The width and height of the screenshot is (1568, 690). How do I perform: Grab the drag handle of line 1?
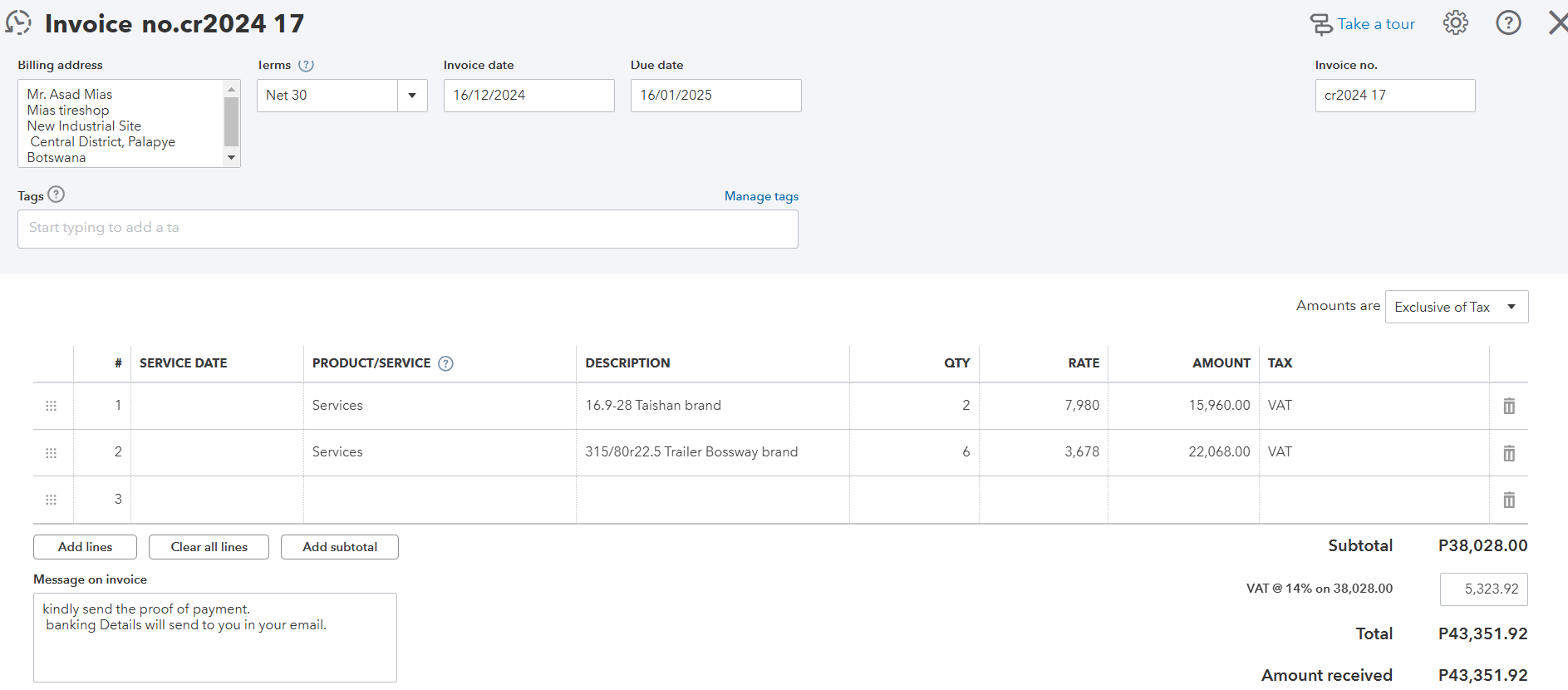(51, 406)
